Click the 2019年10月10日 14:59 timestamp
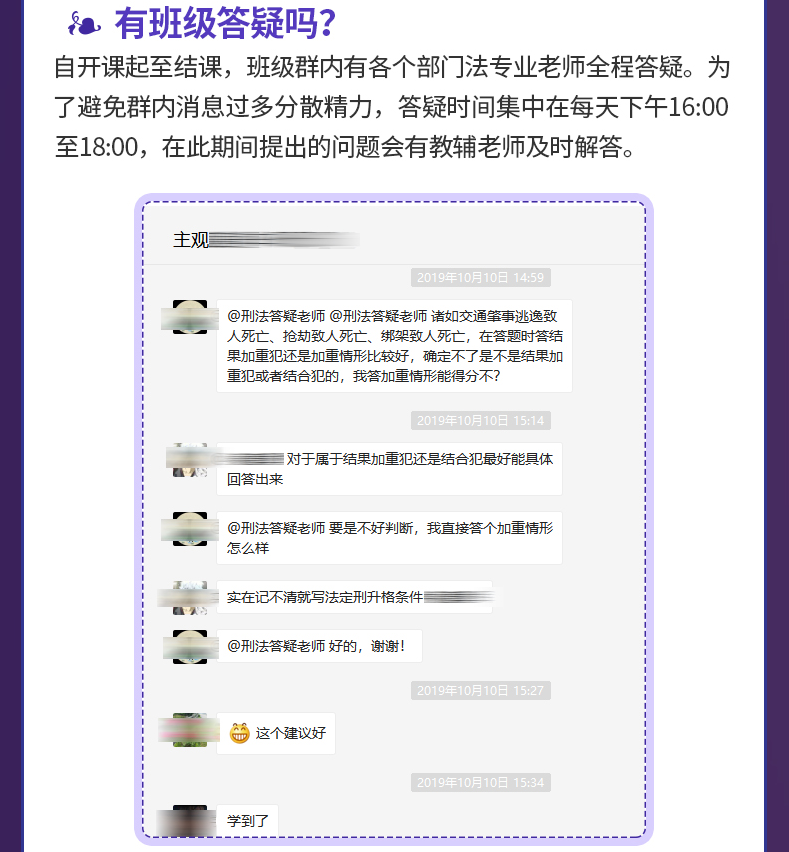789x852 pixels. [480, 278]
